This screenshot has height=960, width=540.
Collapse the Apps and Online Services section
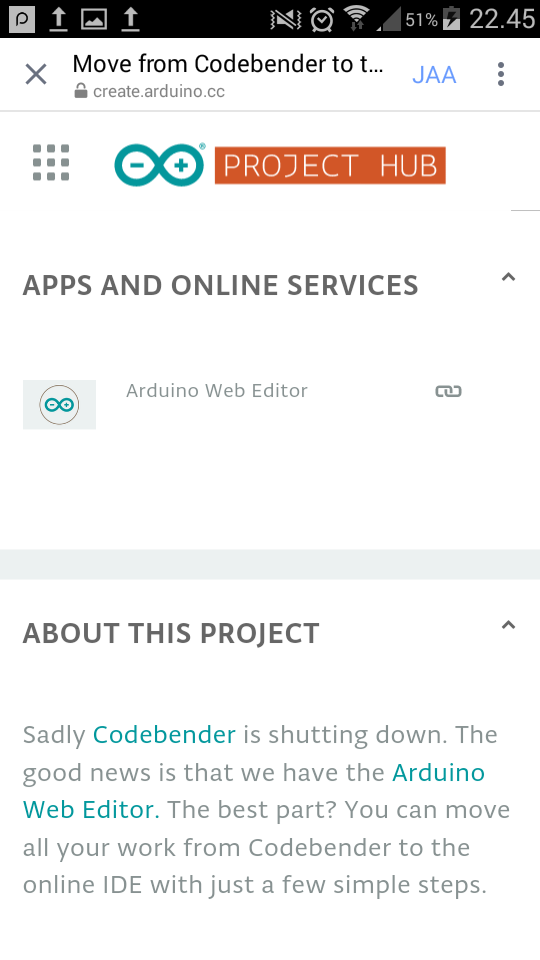pos(508,277)
